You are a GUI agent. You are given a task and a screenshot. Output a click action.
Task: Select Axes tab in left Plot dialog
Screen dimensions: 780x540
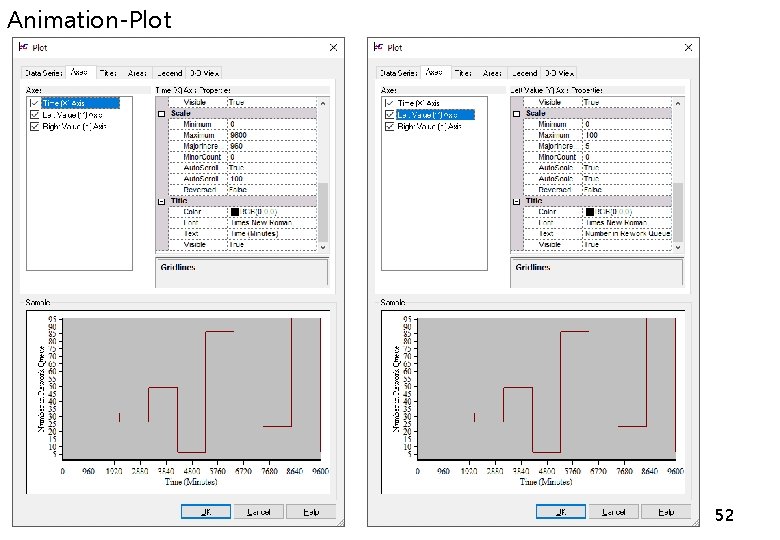80,72
